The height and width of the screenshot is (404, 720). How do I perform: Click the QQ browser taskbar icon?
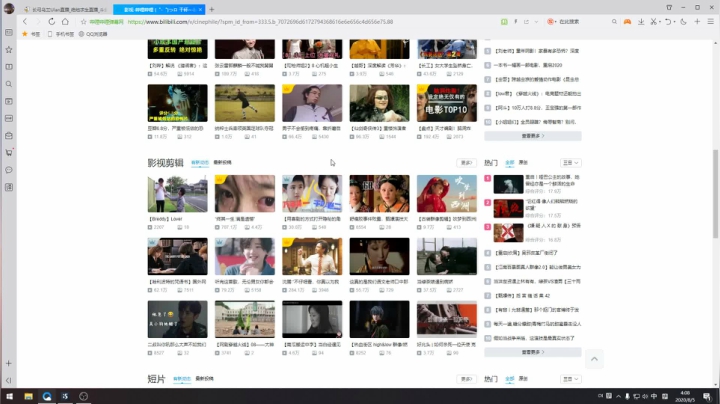point(47,396)
